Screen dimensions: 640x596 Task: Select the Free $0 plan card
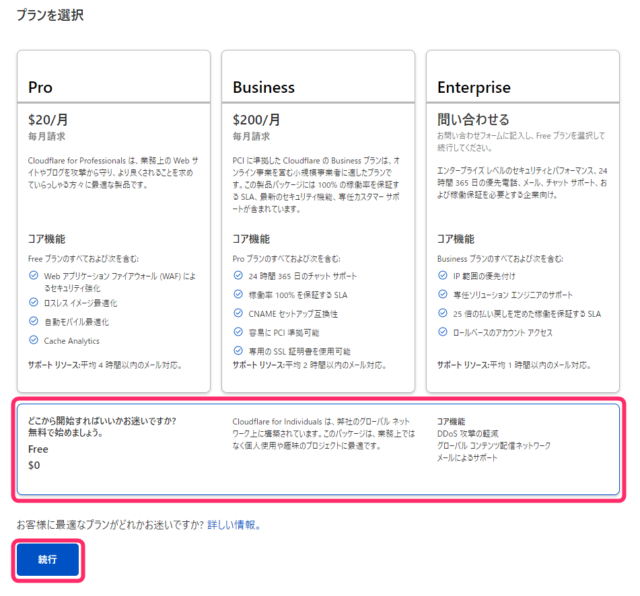point(318,449)
